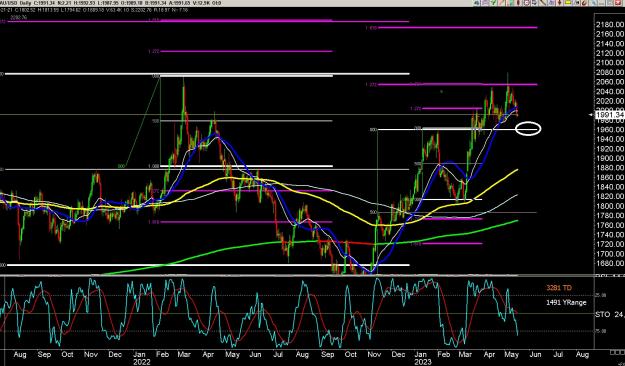Screen dimensions: 625x366
Task: Select the 3281 TD indicator text
Action: 559,287
